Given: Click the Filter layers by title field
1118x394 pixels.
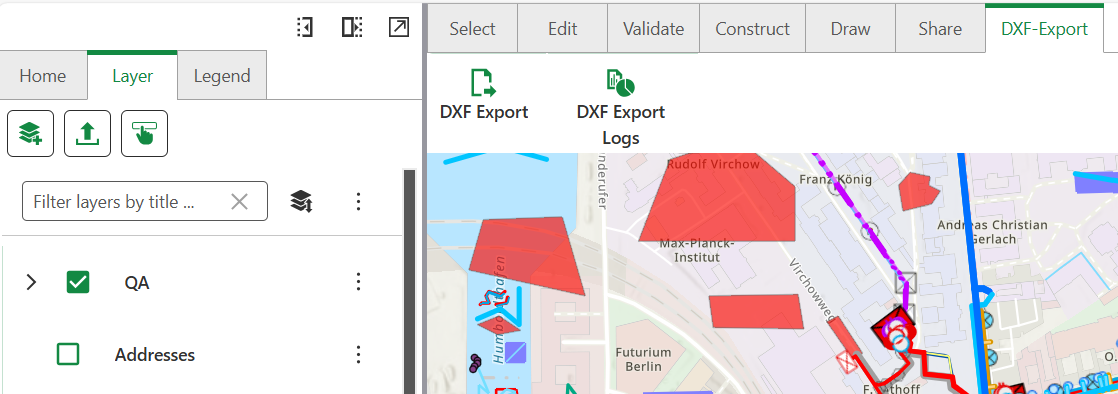Looking at the screenshot, I should (x=145, y=202).
